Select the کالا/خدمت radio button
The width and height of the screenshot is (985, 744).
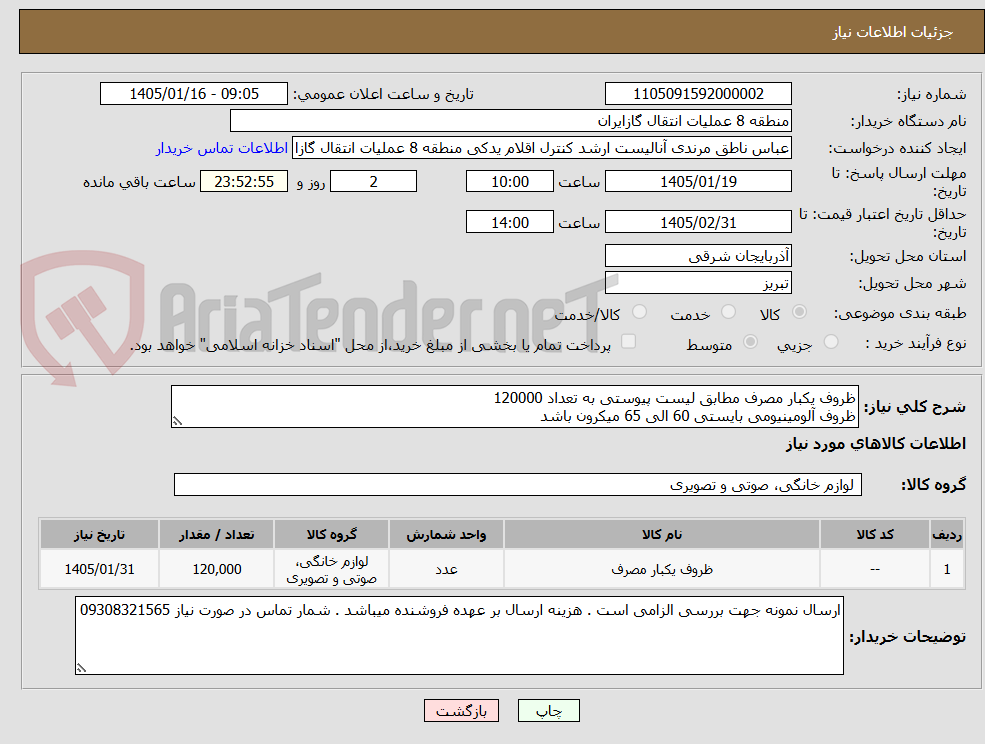pos(639,312)
